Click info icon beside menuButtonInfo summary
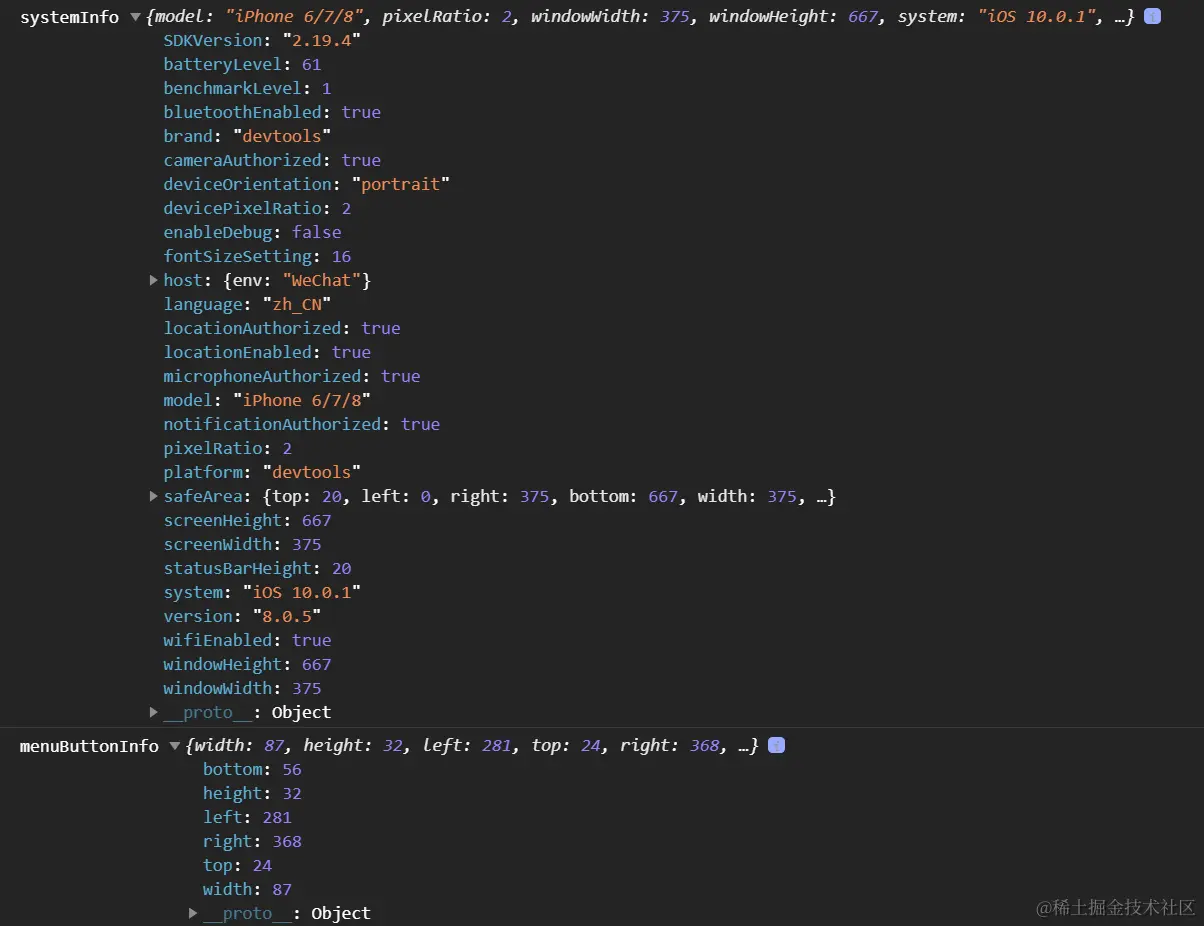 (776, 746)
